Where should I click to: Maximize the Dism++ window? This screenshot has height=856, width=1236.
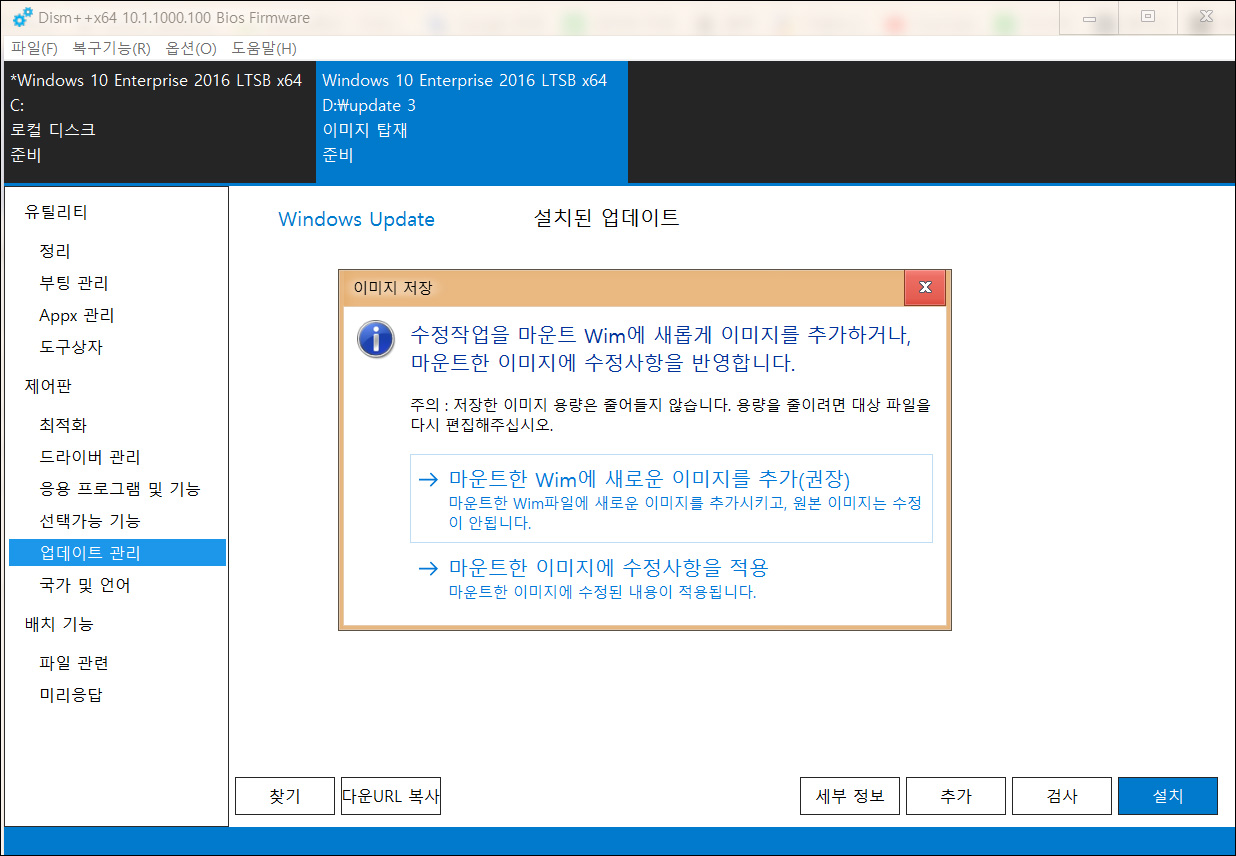[x=1147, y=17]
